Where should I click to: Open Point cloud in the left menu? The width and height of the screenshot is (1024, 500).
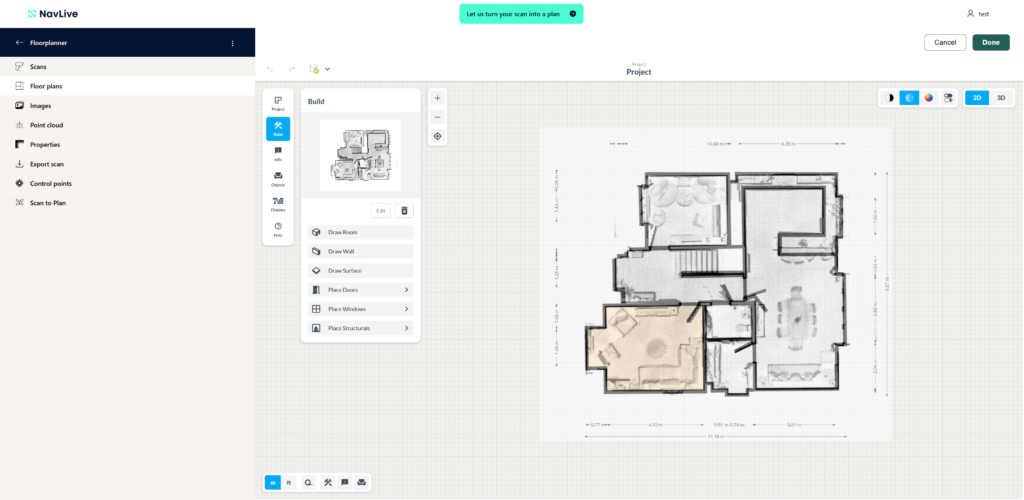(x=46, y=125)
